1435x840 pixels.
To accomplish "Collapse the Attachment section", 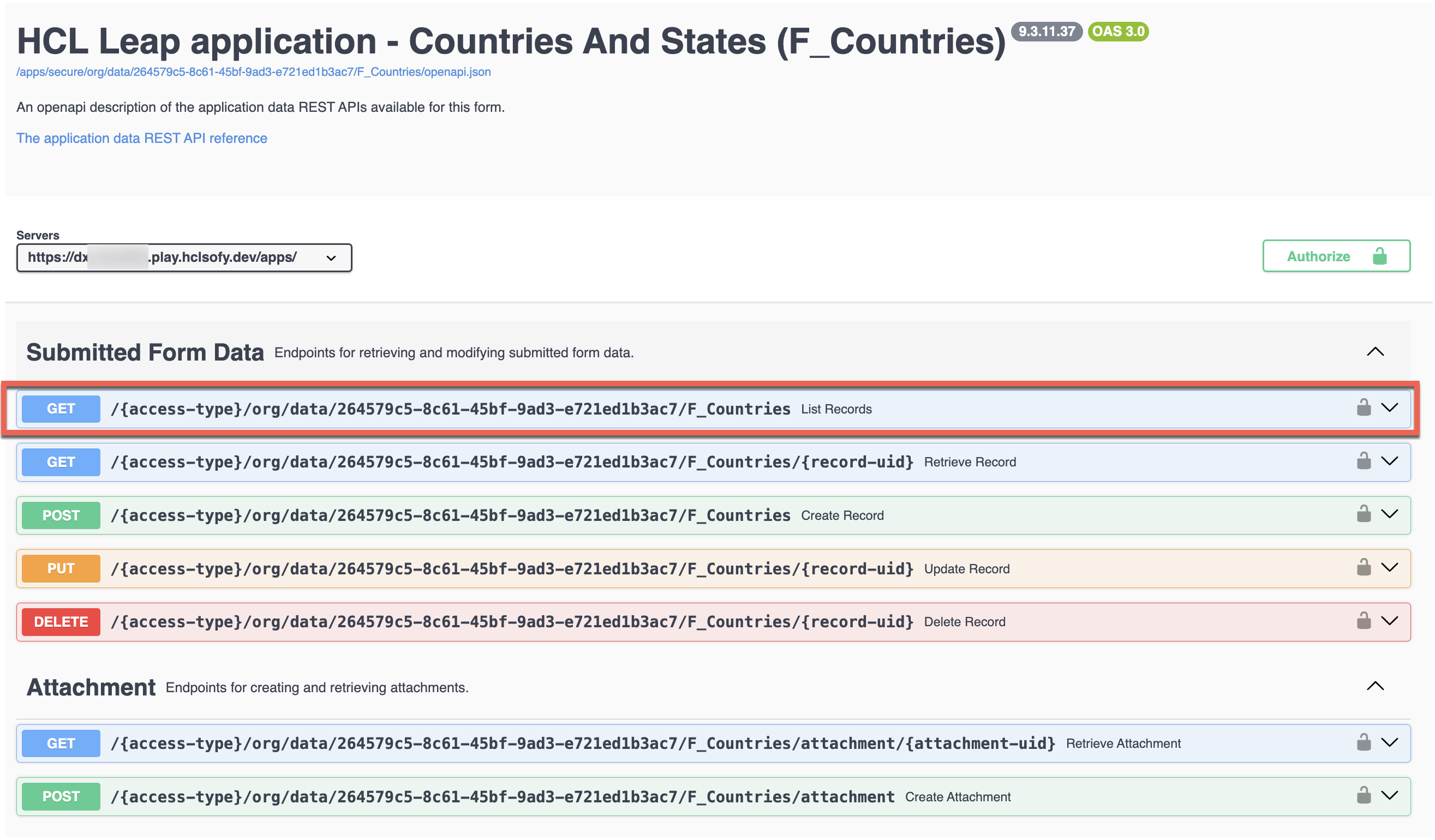I will 1374,686.
